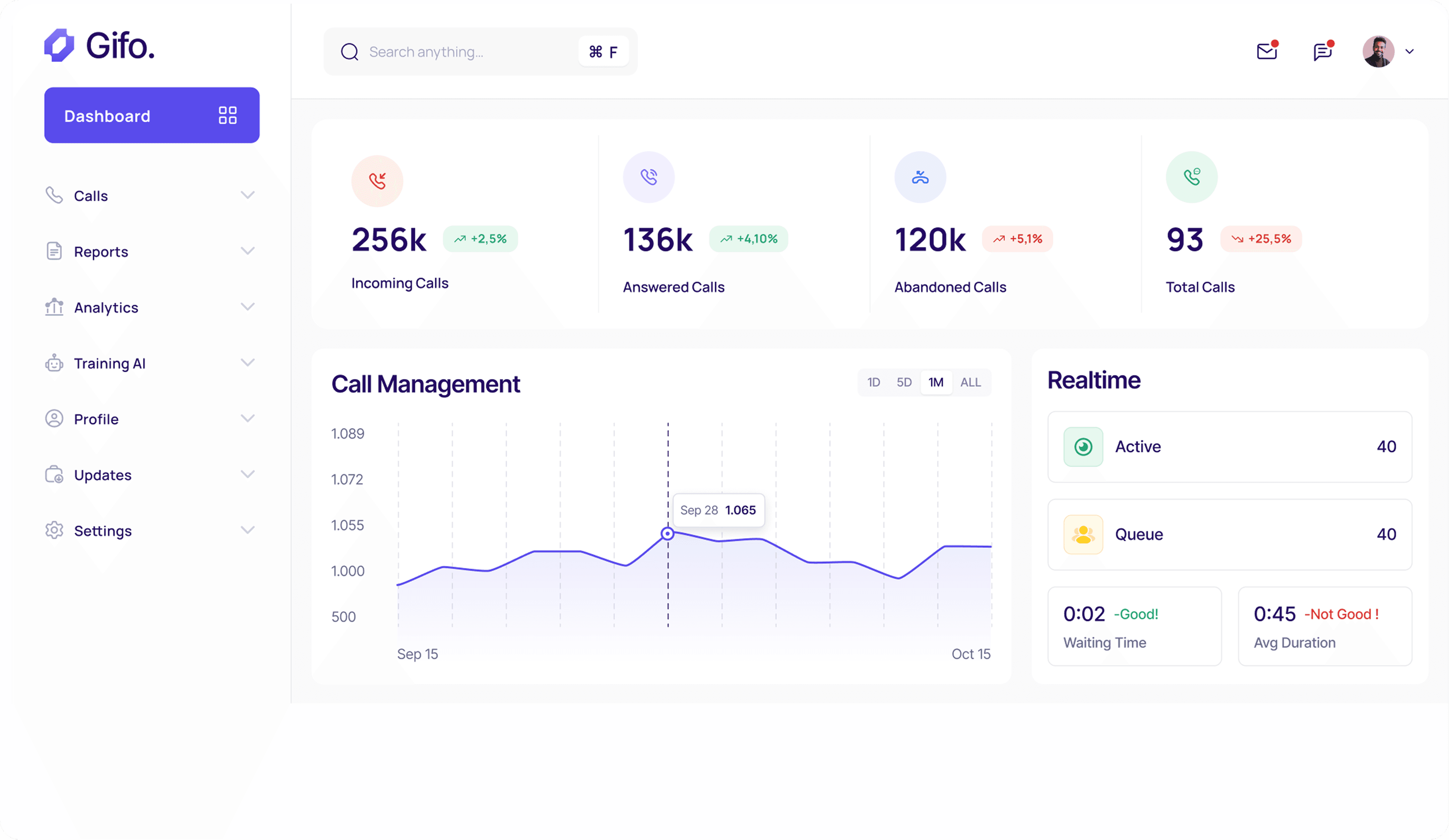The height and width of the screenshot is (840, 1449).
Task: Click the incoming calls phone icon
Action: tap(377, 181)
